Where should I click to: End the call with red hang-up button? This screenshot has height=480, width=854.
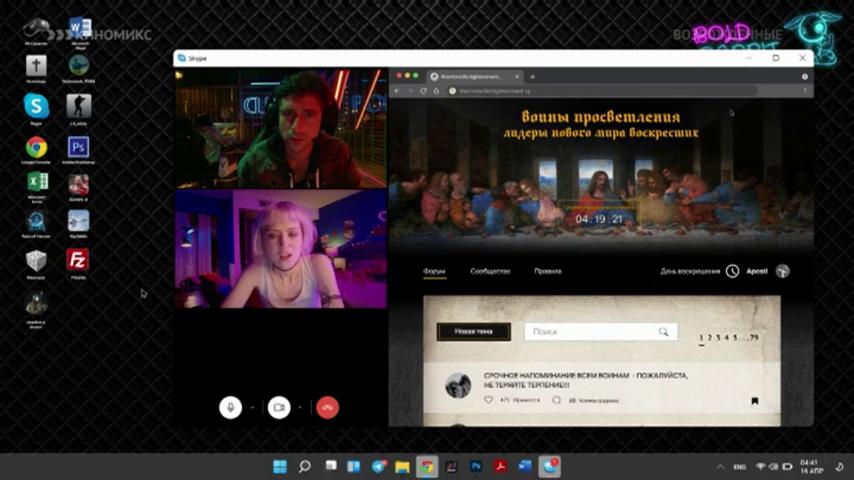pyautogui.click(x=327, y=408)
